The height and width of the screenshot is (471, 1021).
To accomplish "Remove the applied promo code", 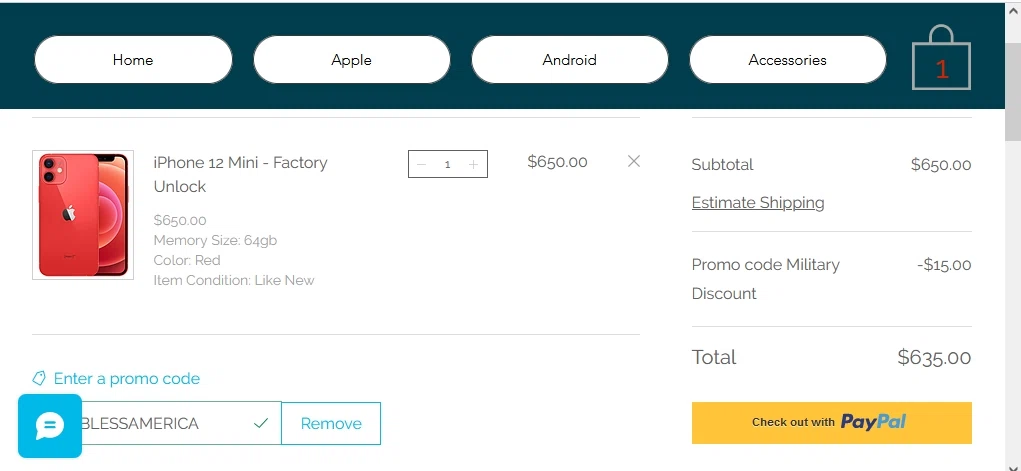I will click(331, 423).
